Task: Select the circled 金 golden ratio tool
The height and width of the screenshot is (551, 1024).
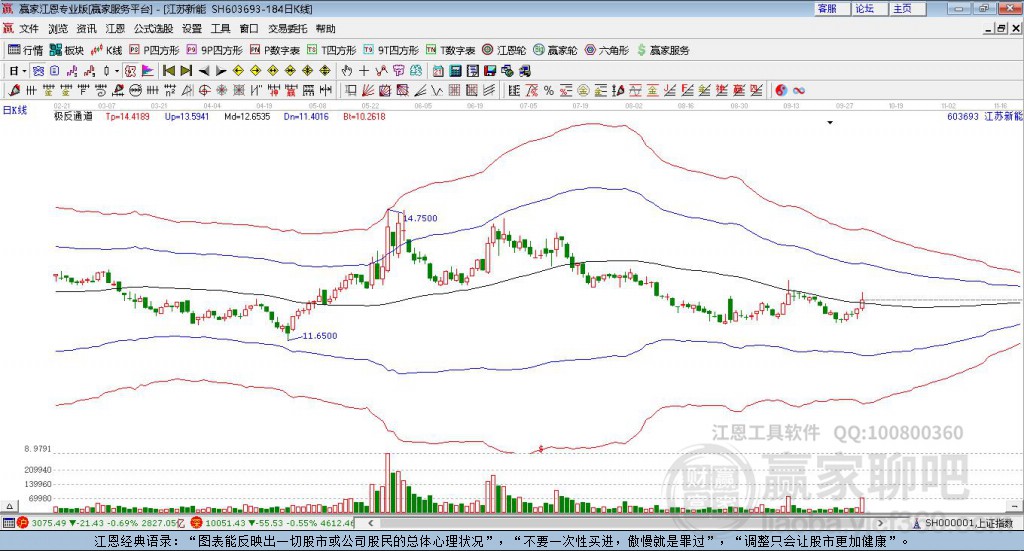Action: (583, 90)
